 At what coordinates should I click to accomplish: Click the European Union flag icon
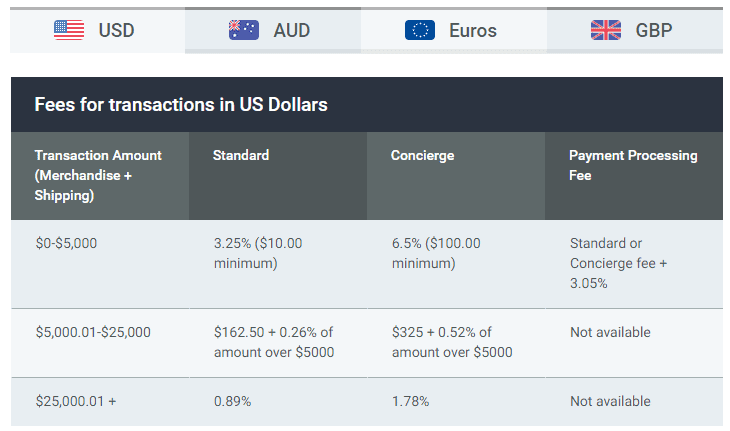pyautogui.click(x=419, y=30)
